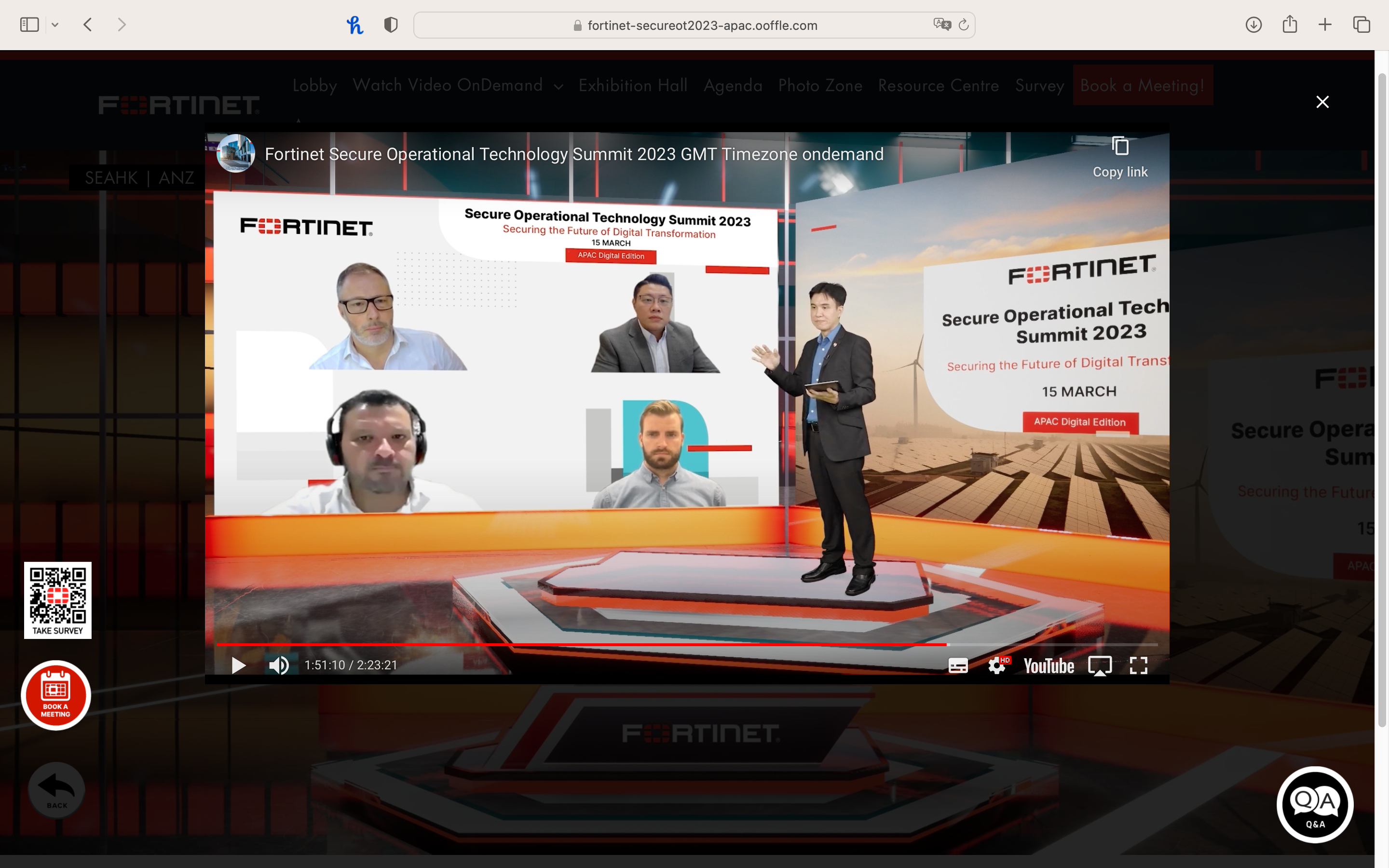Image resolution: width=1389 pixels, height=868 pixels.
Task: Reload the page
Action: coord(964,25)
